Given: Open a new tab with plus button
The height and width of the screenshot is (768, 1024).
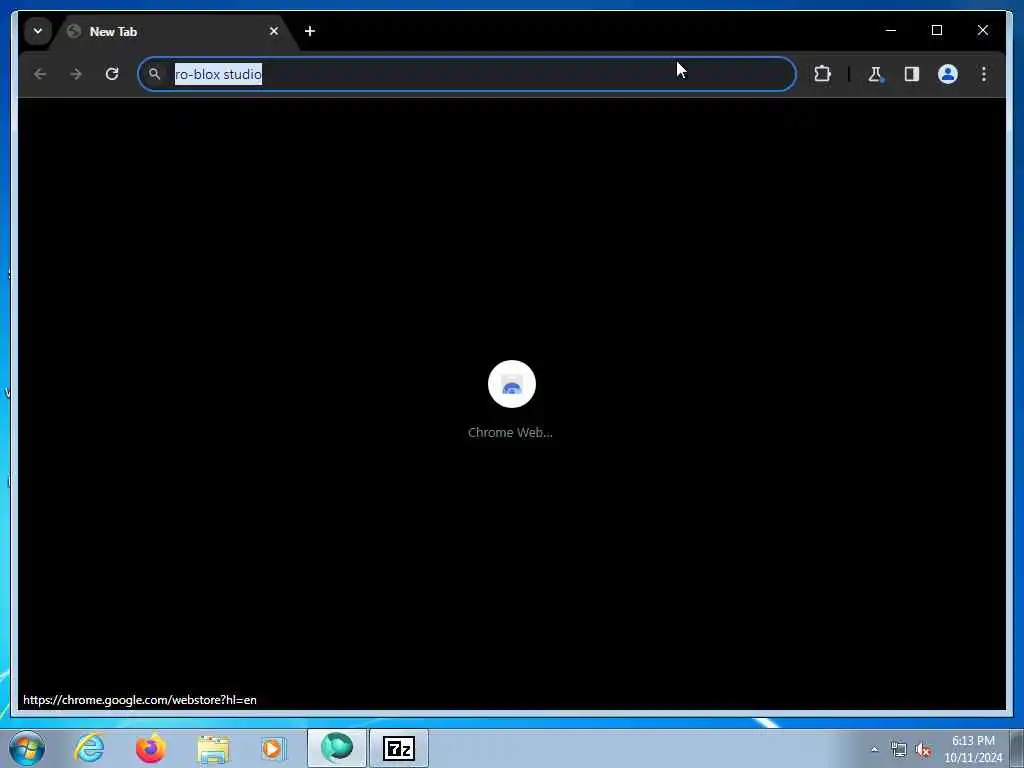Looking at the screenshot, I should 310,31.
